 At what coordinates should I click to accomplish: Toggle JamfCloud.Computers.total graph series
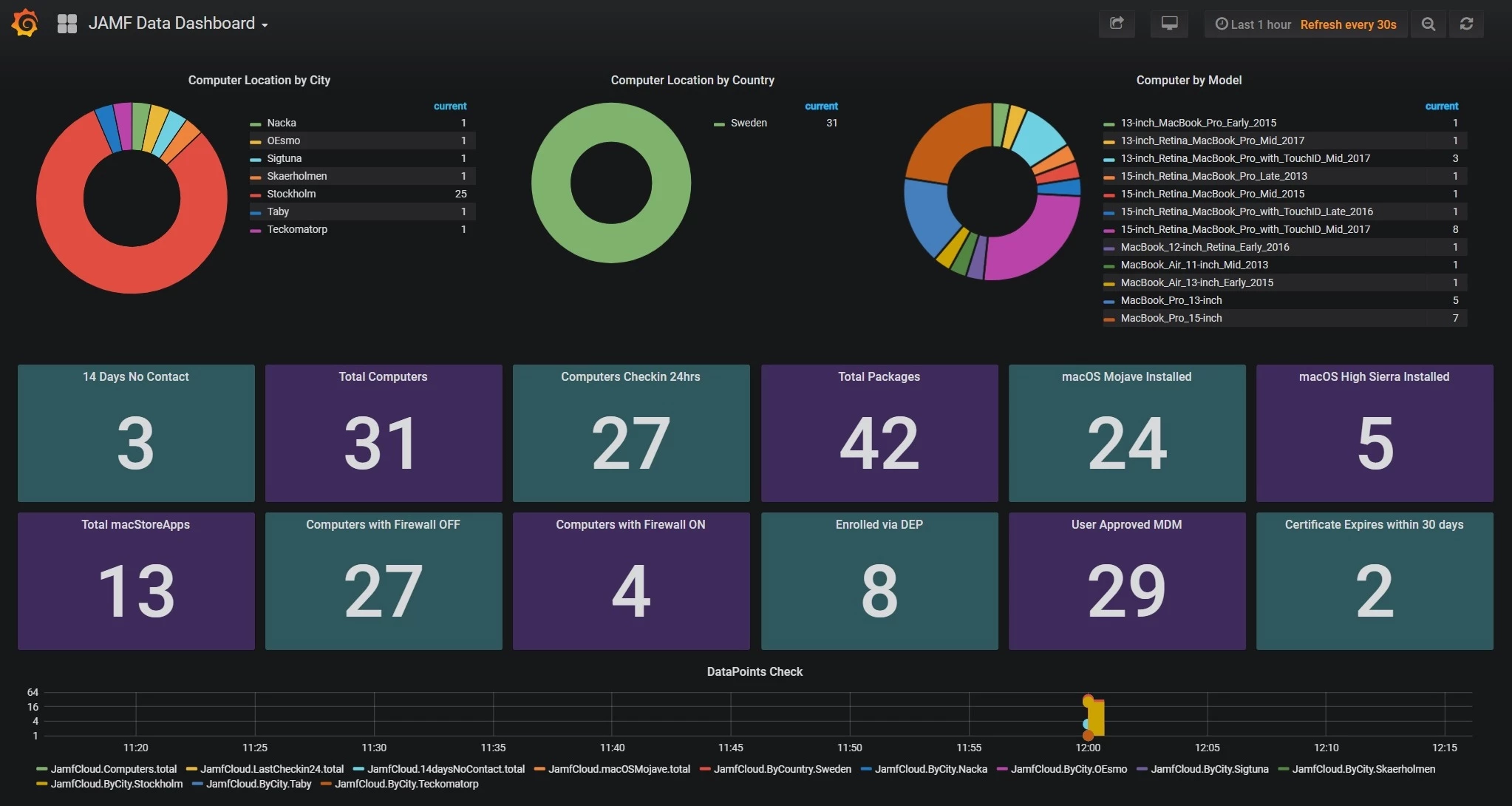pos(113,769)
